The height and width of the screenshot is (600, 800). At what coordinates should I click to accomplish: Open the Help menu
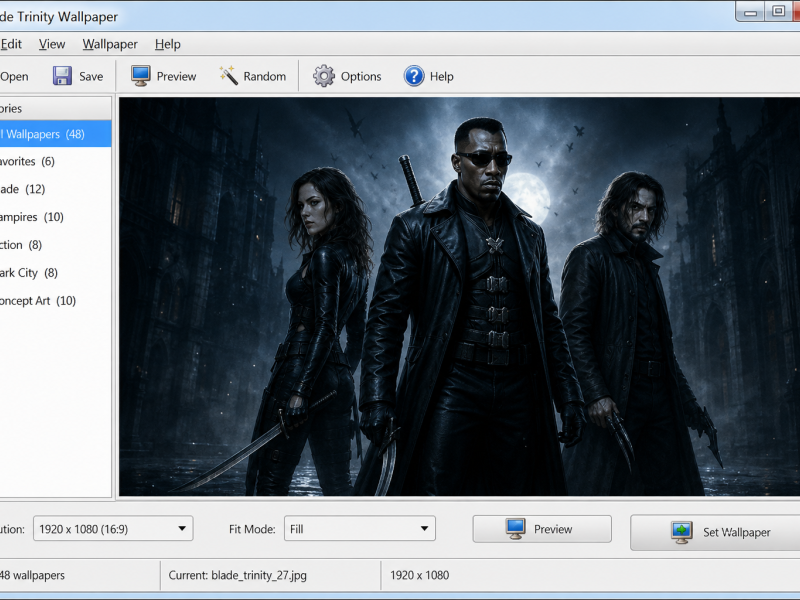pos(168,44)
